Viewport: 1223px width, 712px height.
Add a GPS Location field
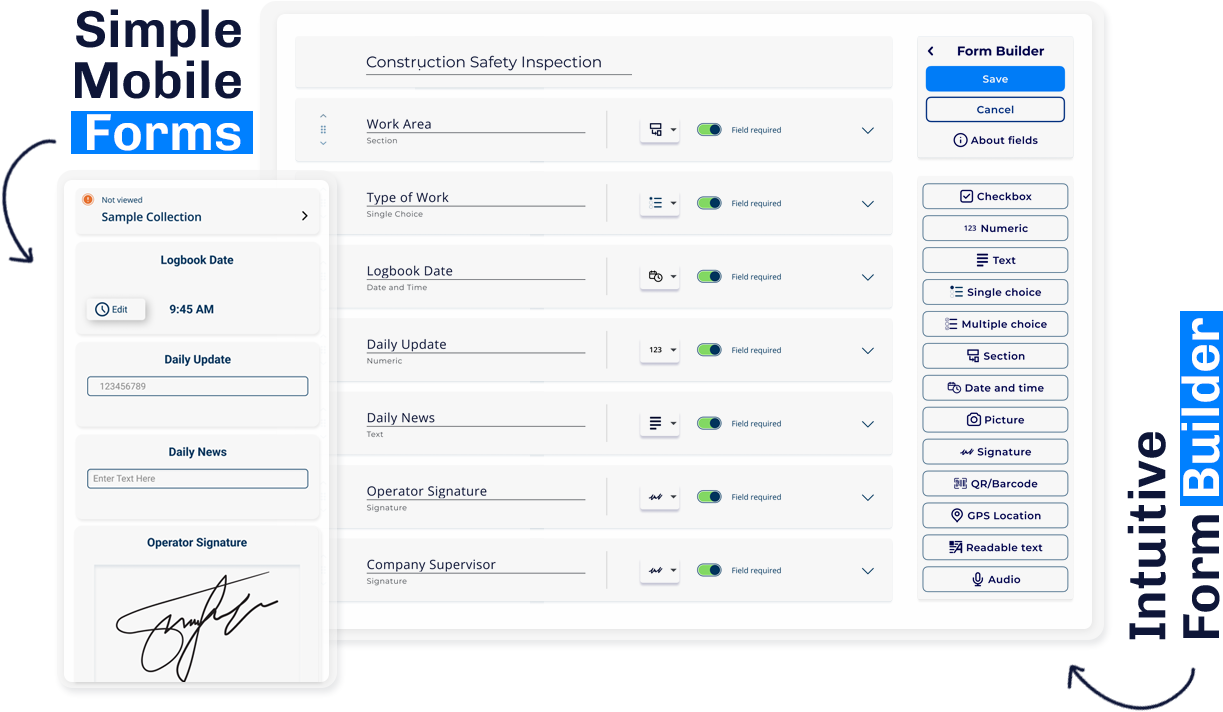[994, 515]
